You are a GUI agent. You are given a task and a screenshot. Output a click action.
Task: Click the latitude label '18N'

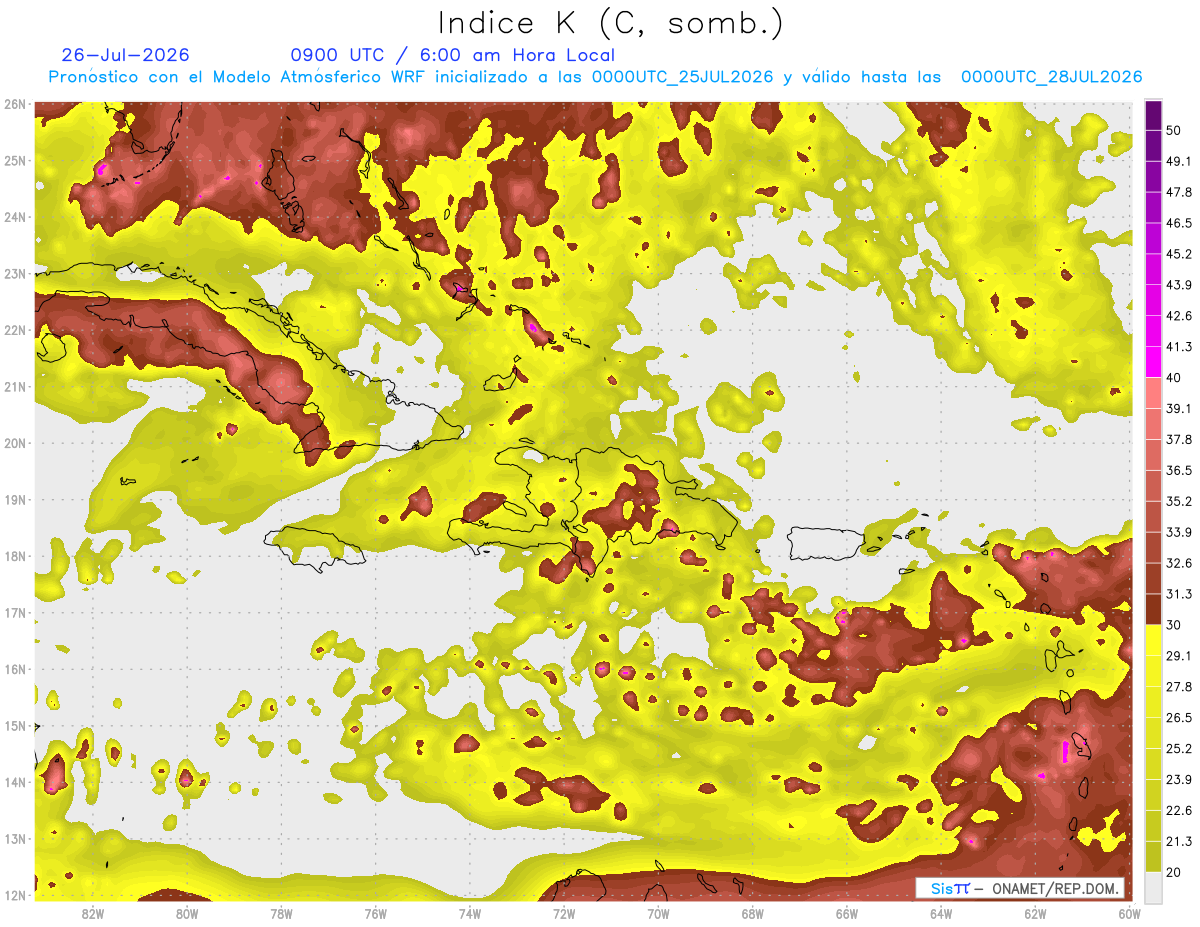coord(15,556)
